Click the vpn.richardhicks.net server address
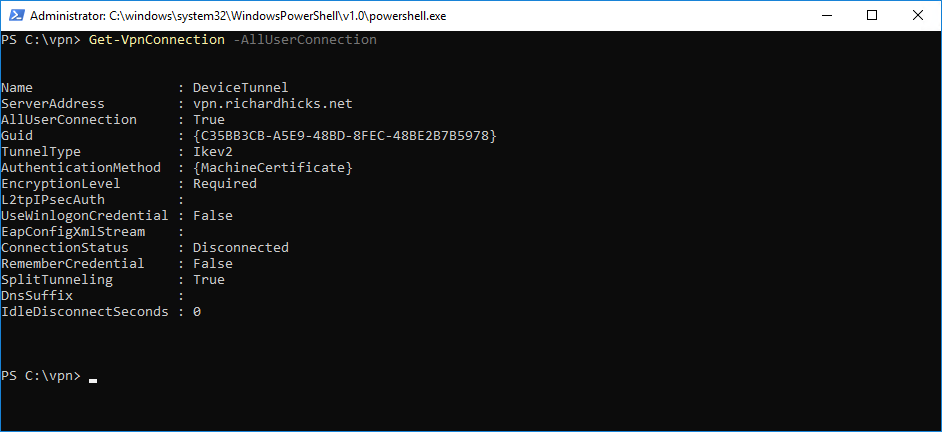Viewport: 942px width, 432px height. pos(273,104)
